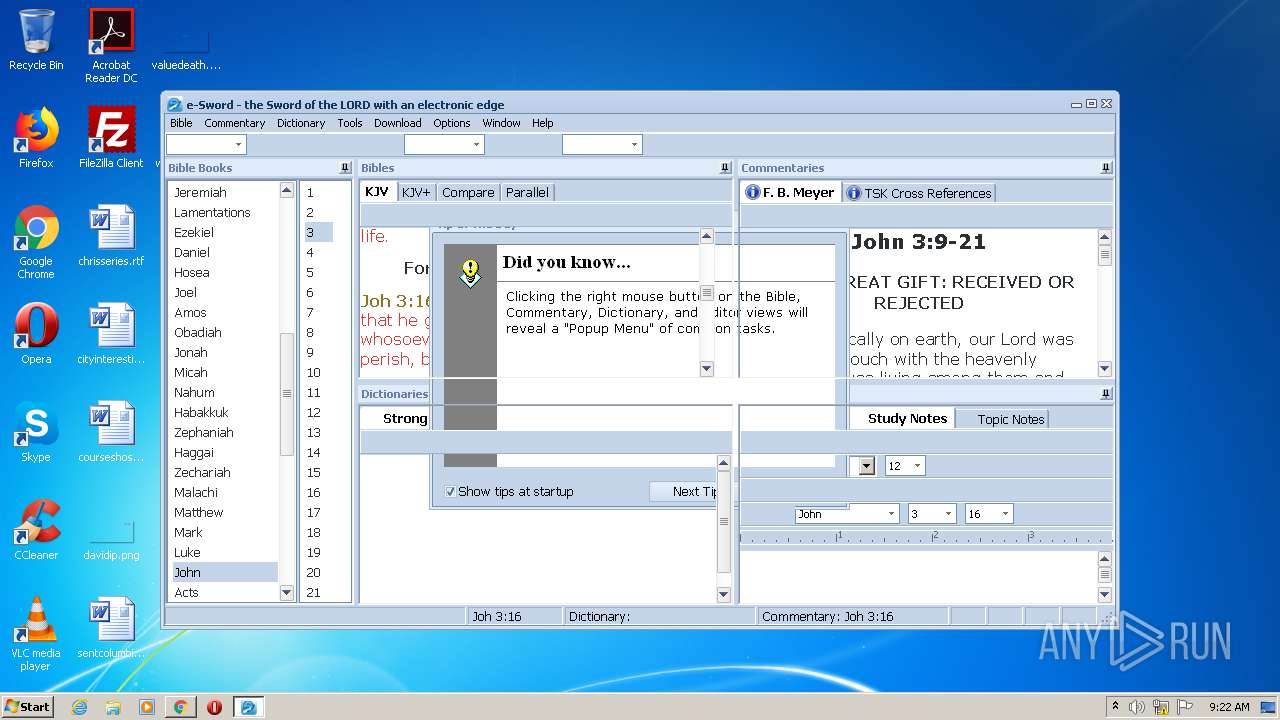The image size is (1280, 720).
Task: Open the Bible menu
Action: pyautogui.click(x=181, y=123)
